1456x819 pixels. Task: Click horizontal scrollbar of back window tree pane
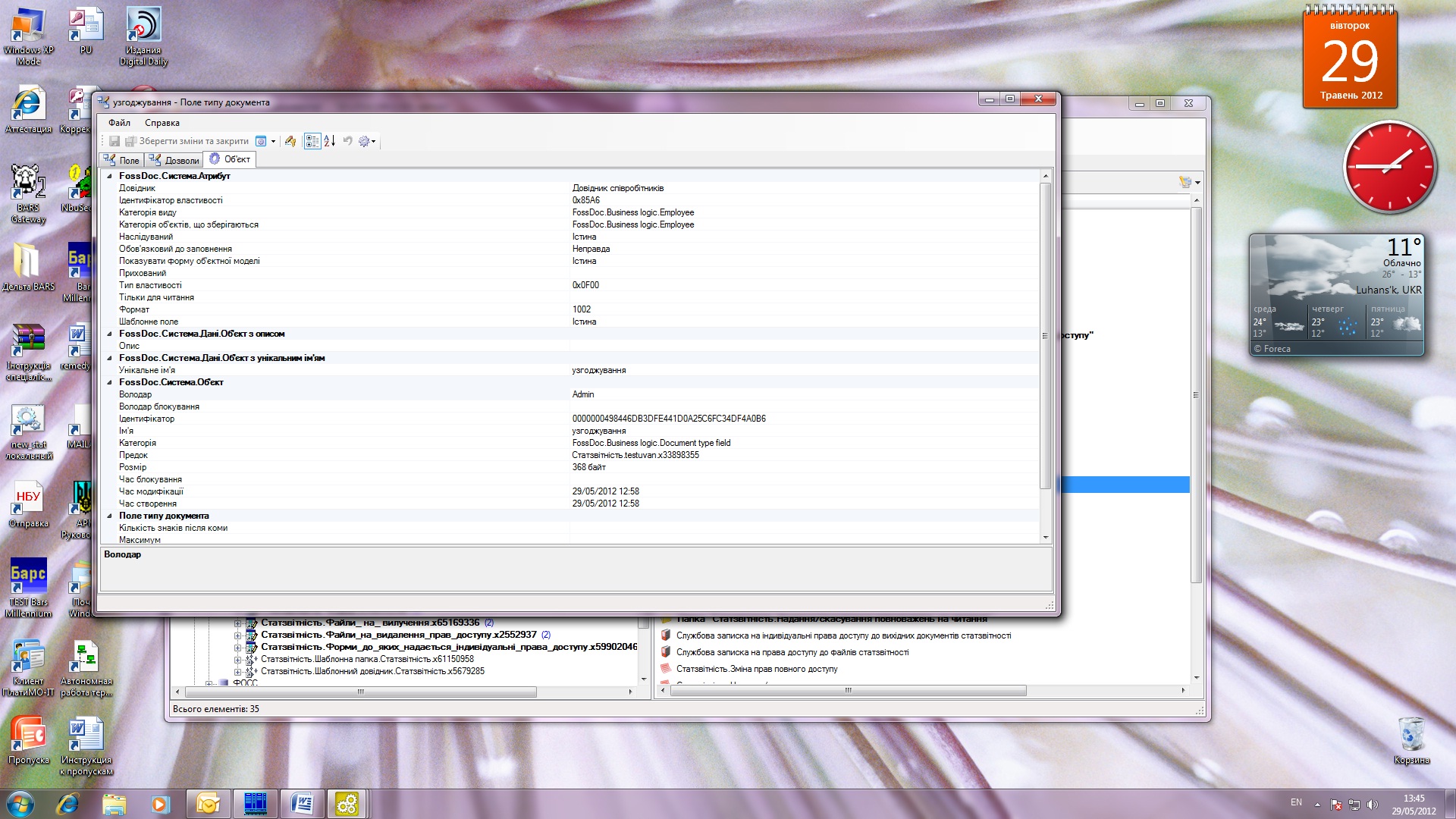[x=360, y=692]
